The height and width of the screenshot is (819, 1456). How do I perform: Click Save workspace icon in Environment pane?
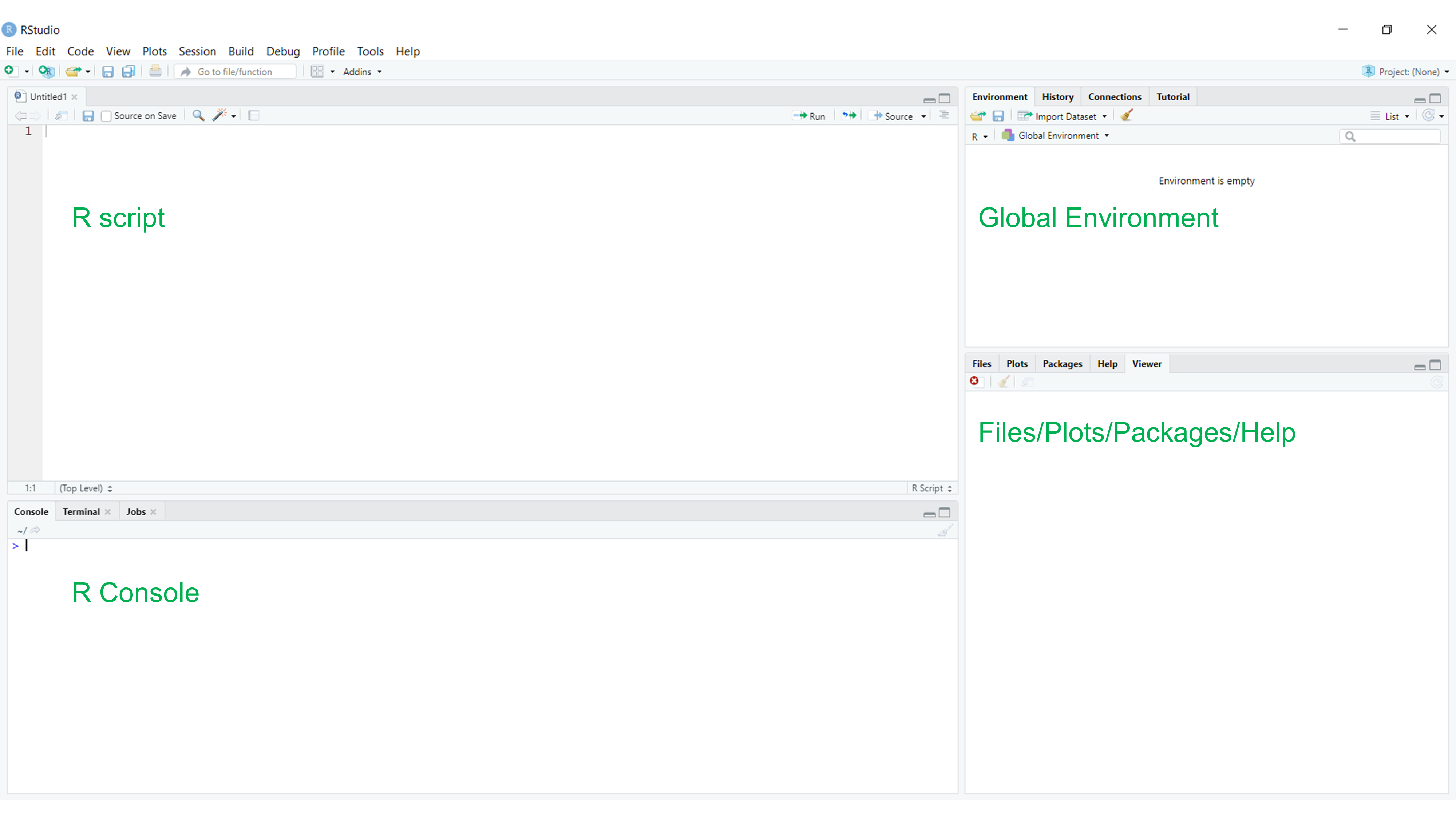pyautogui.click(x=998, y=116)
